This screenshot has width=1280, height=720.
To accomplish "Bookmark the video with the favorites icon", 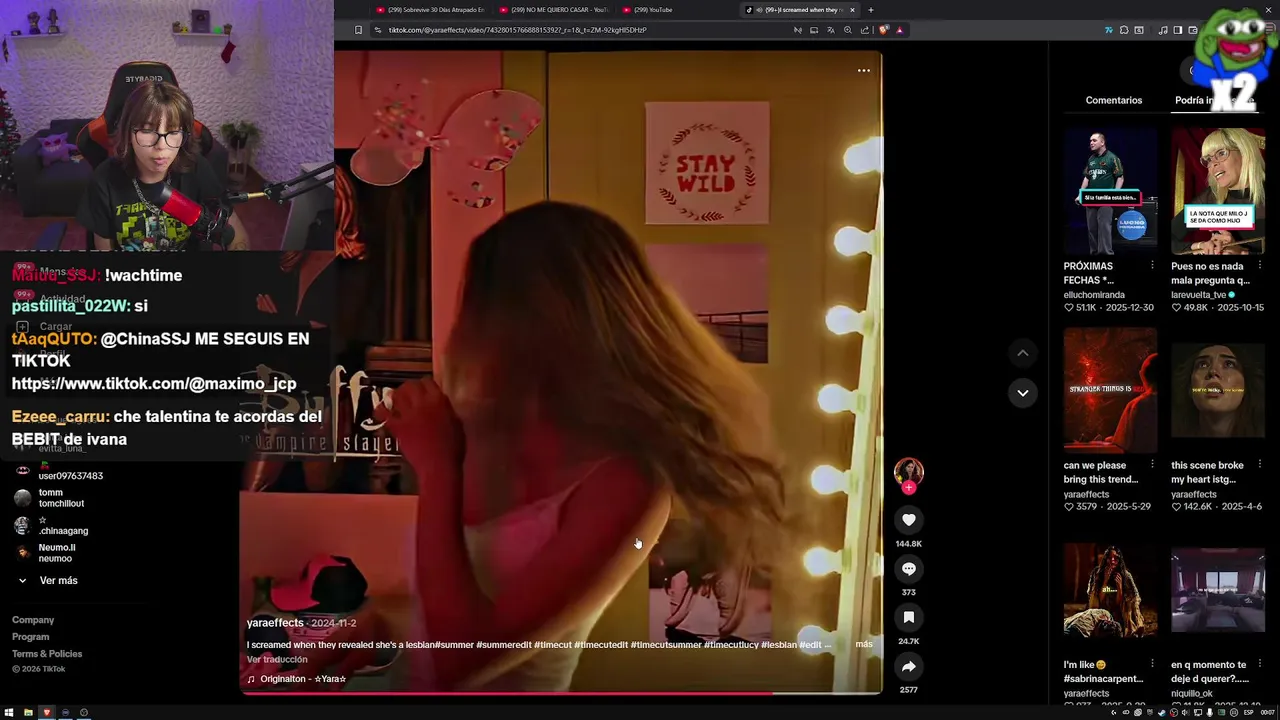I will point(908,618).
